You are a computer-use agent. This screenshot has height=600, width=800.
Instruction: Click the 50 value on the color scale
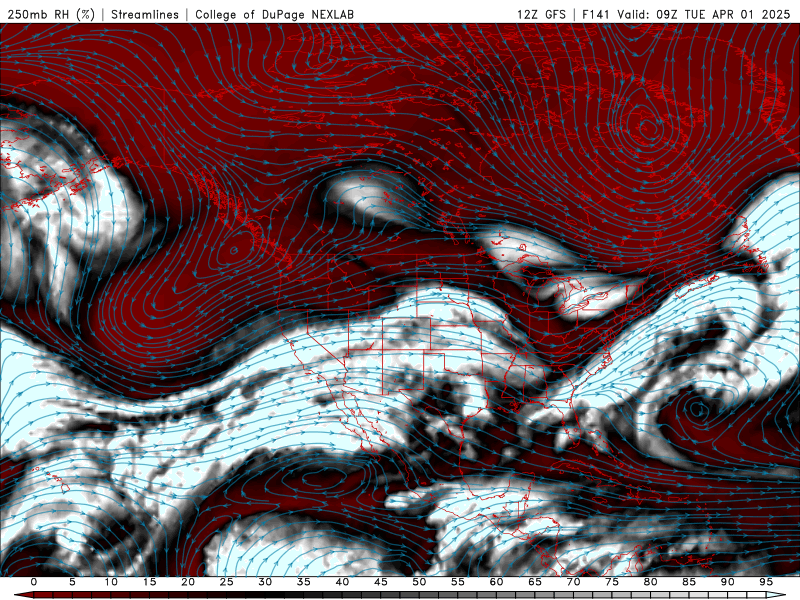(419, 582)
